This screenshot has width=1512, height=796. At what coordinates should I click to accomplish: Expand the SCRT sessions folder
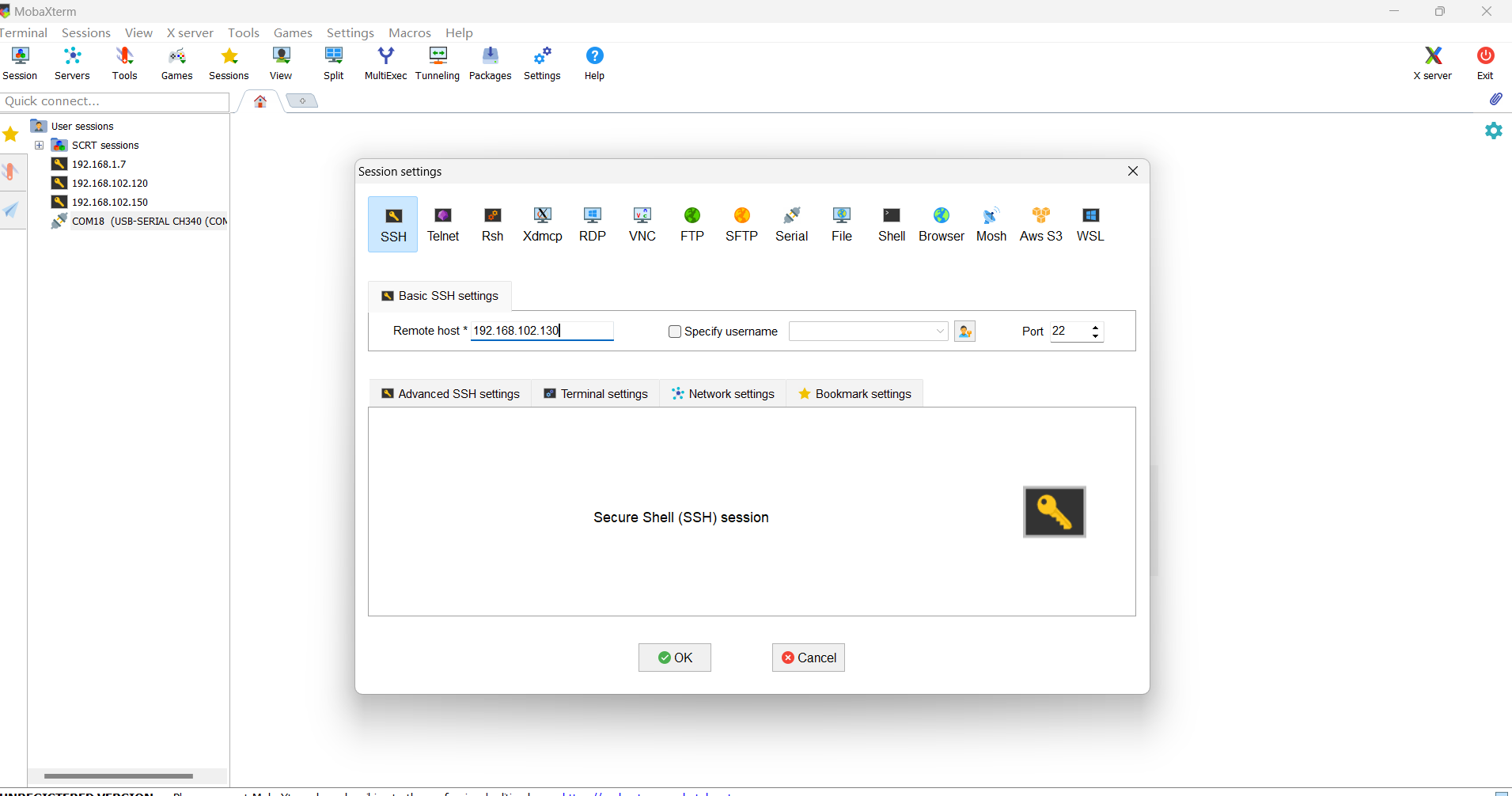pyautogui.click(x=39, y=145)
